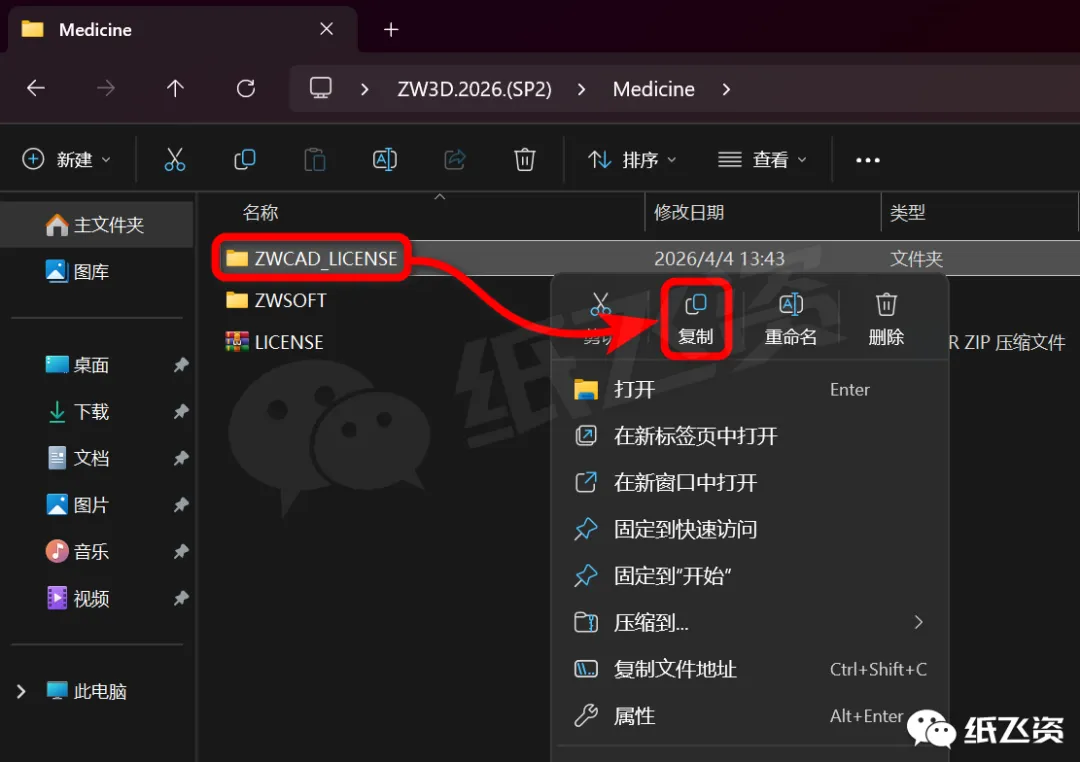
Task: Open 图片 in the sidebar
Action: [x=77, y=505]
